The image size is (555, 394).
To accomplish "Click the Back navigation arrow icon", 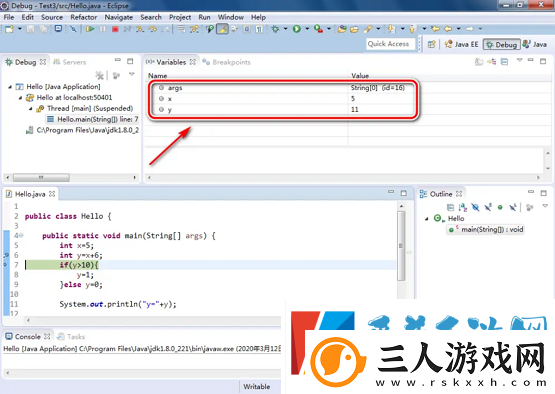I will coord(448,29).
